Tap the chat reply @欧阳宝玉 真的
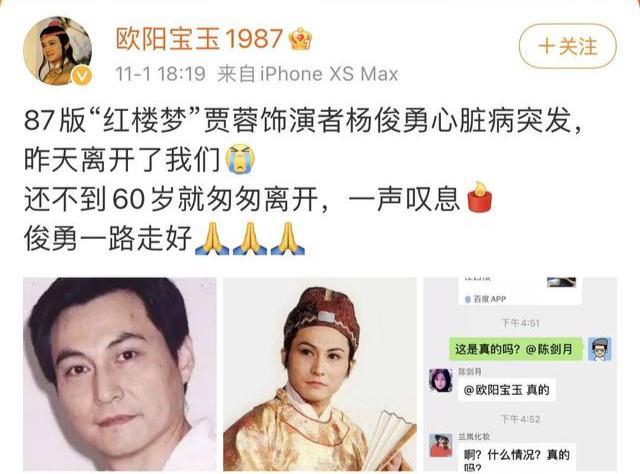The image size is (640, 474). [507, 389]
